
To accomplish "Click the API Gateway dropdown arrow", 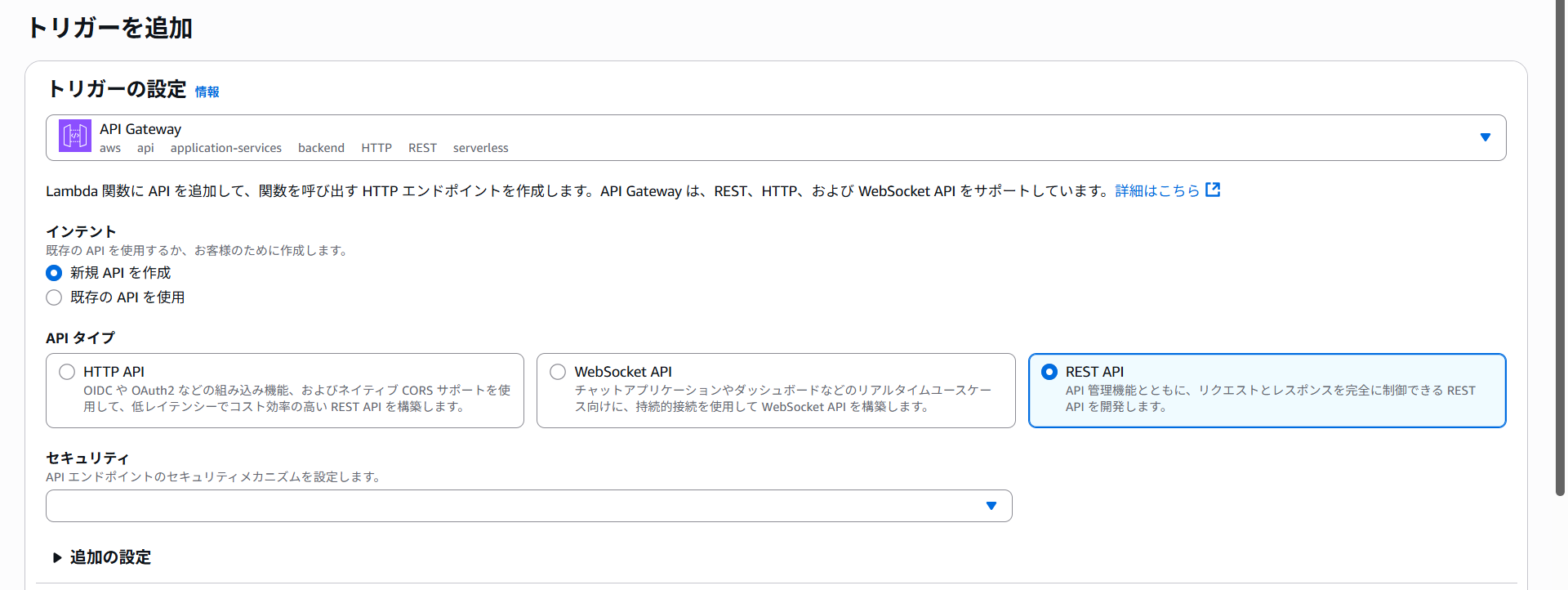I will click(x=1485, y=137).
